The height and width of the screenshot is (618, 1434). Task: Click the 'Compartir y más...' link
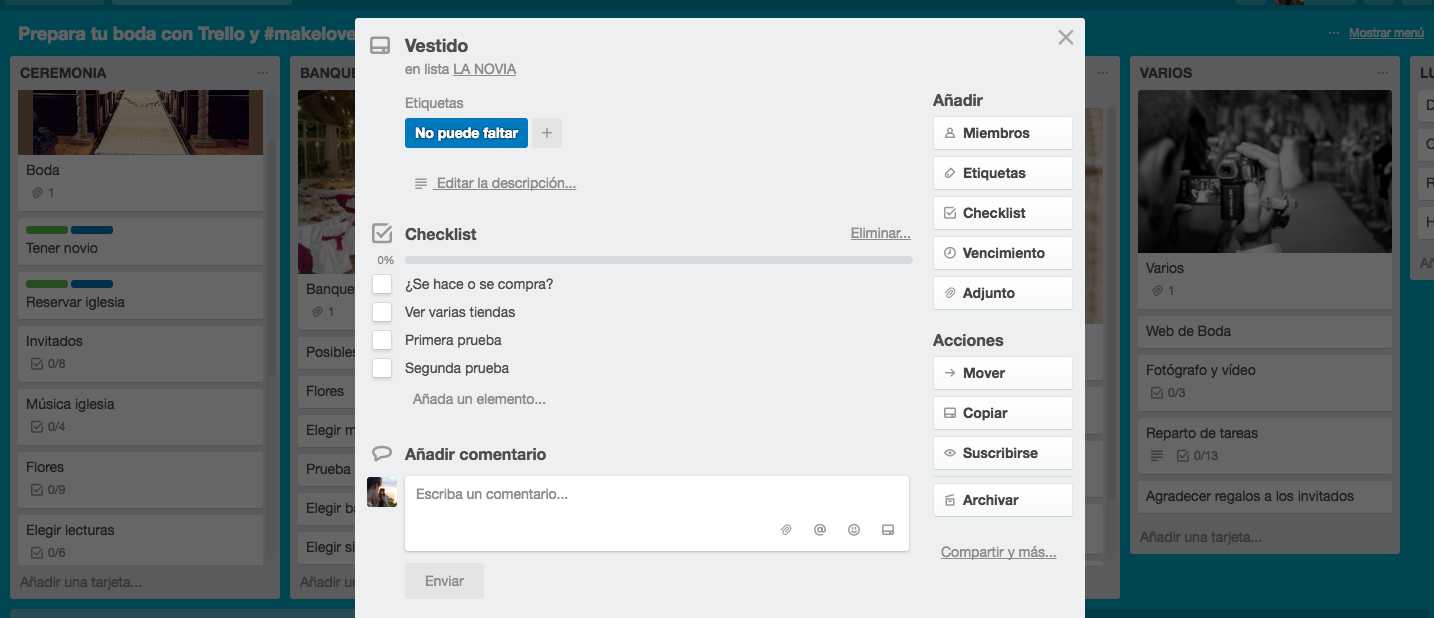click(x=998, y=552)
